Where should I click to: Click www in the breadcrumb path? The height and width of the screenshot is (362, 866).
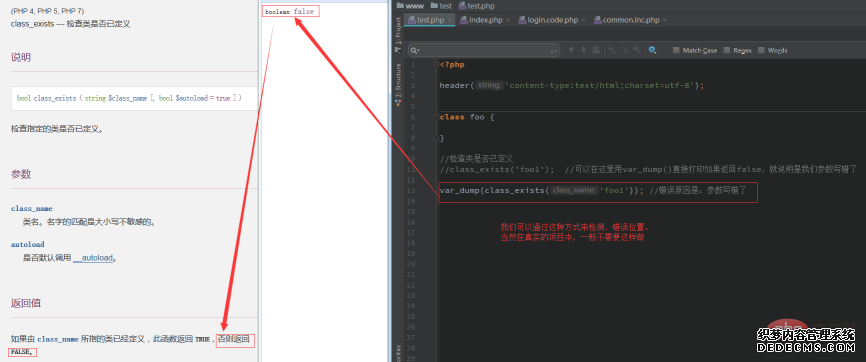(414, 6)
